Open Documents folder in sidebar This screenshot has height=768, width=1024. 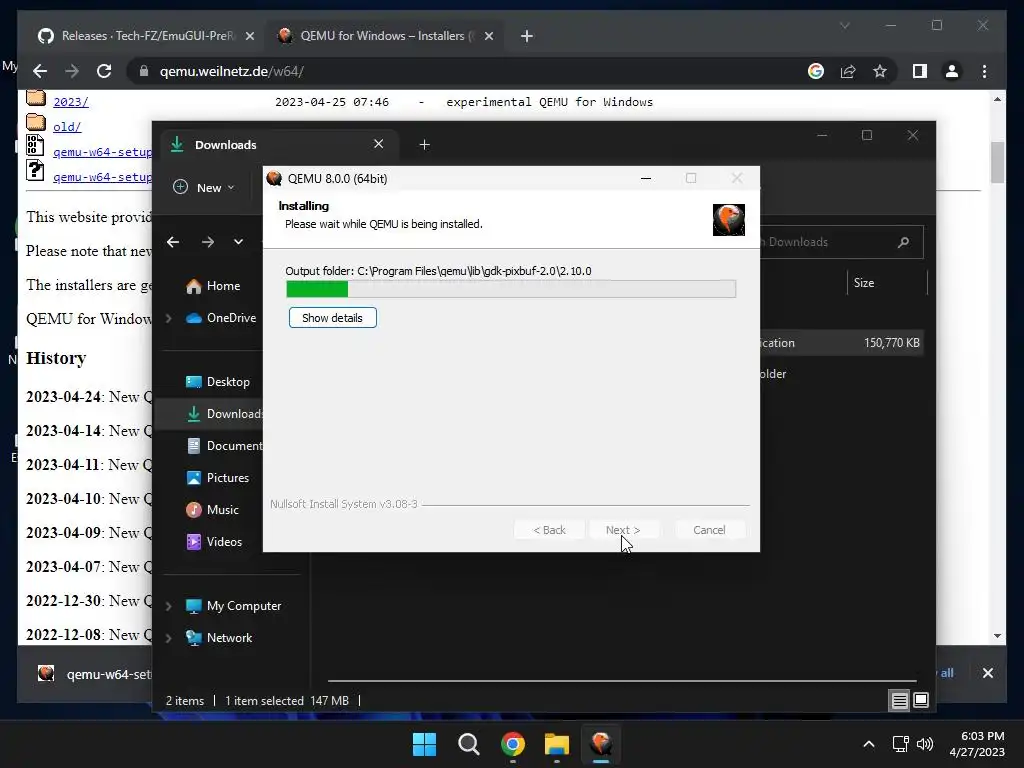[x=224, y=446]
